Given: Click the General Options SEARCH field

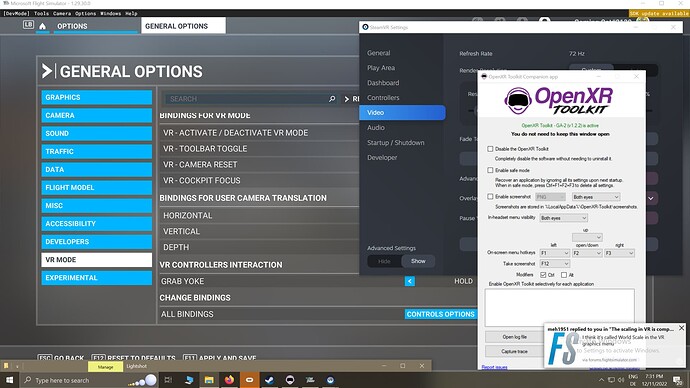Looking at the screenshot, I should point(251,99).
